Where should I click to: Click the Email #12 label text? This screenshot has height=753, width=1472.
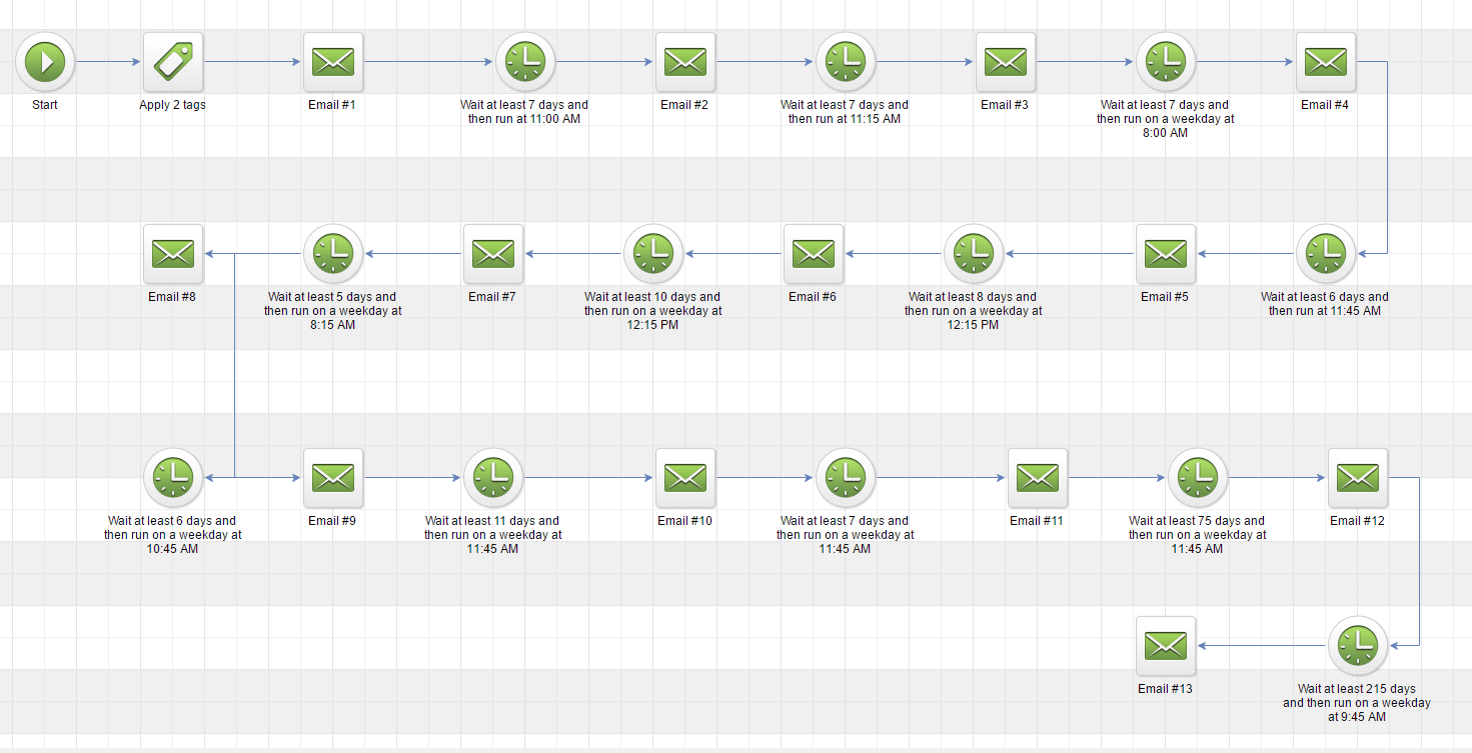tap(1357, 520)
